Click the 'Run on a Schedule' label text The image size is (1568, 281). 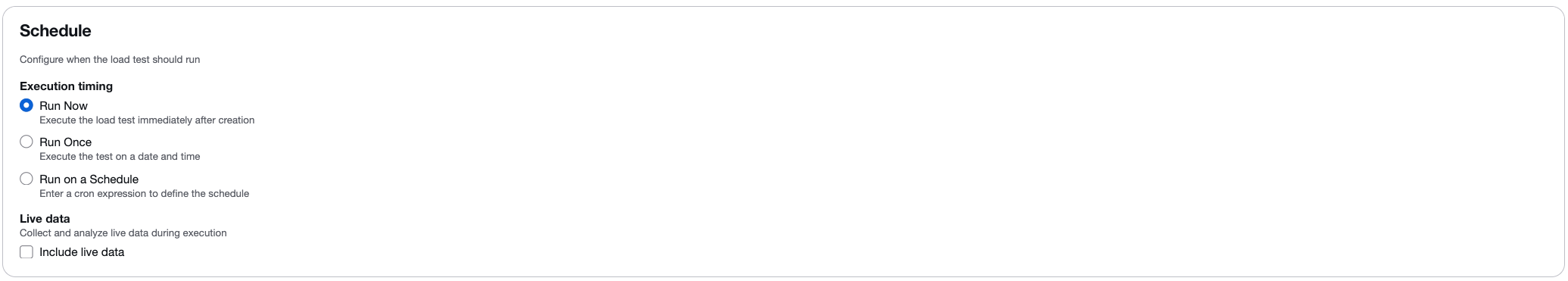tap(89, 180)
